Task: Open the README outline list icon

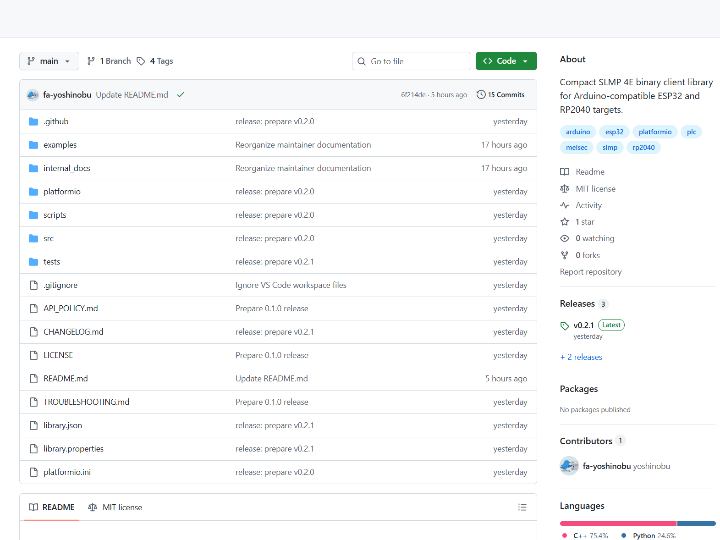Action: [x=522, y=507]
